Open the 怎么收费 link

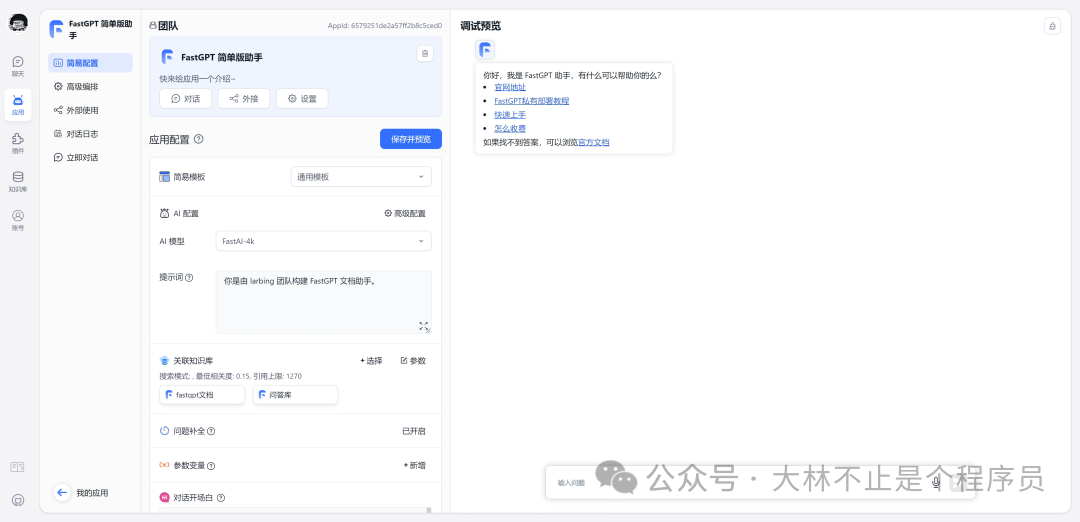click(x=510, y=128)
